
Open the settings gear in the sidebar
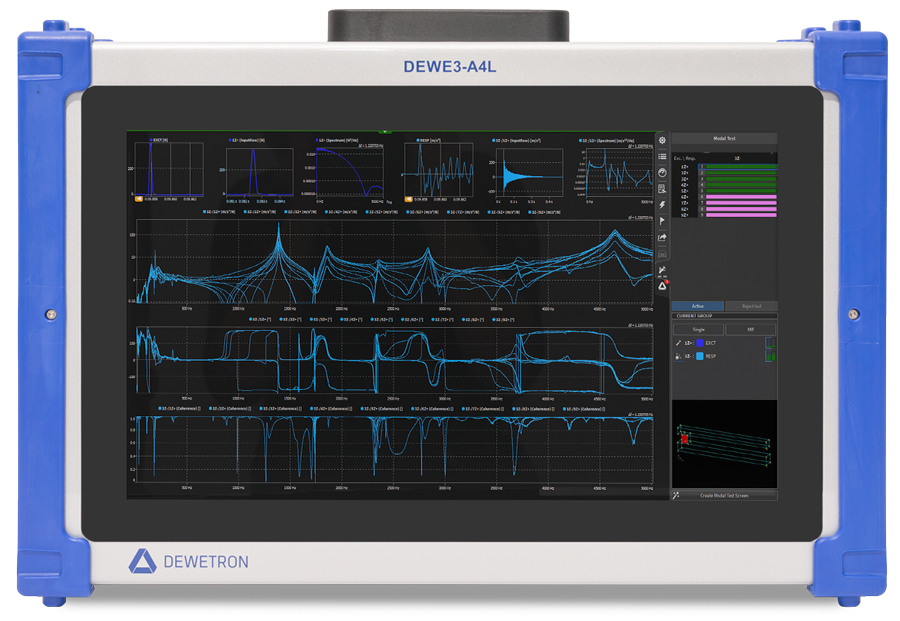click(x=662, y=140)
